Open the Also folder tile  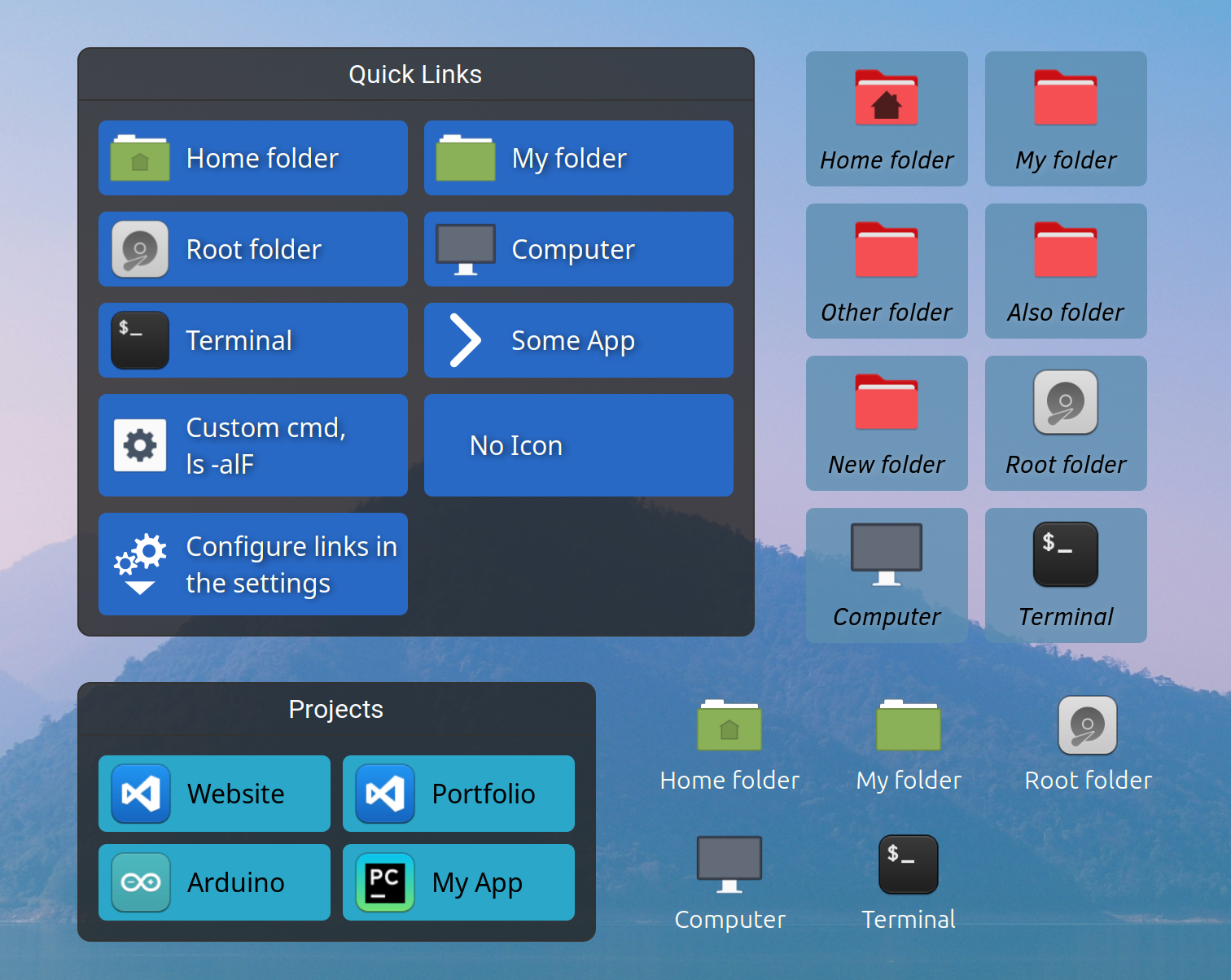[1066, 271]
